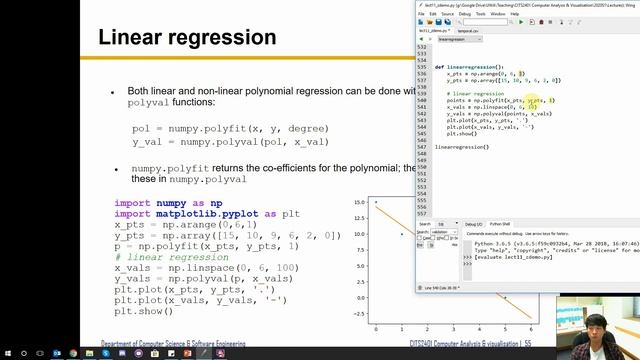Screen dimensions: 640x360
Task: Click the Cortana circle icon on taskbar
Action: click(x=24, y=353)
